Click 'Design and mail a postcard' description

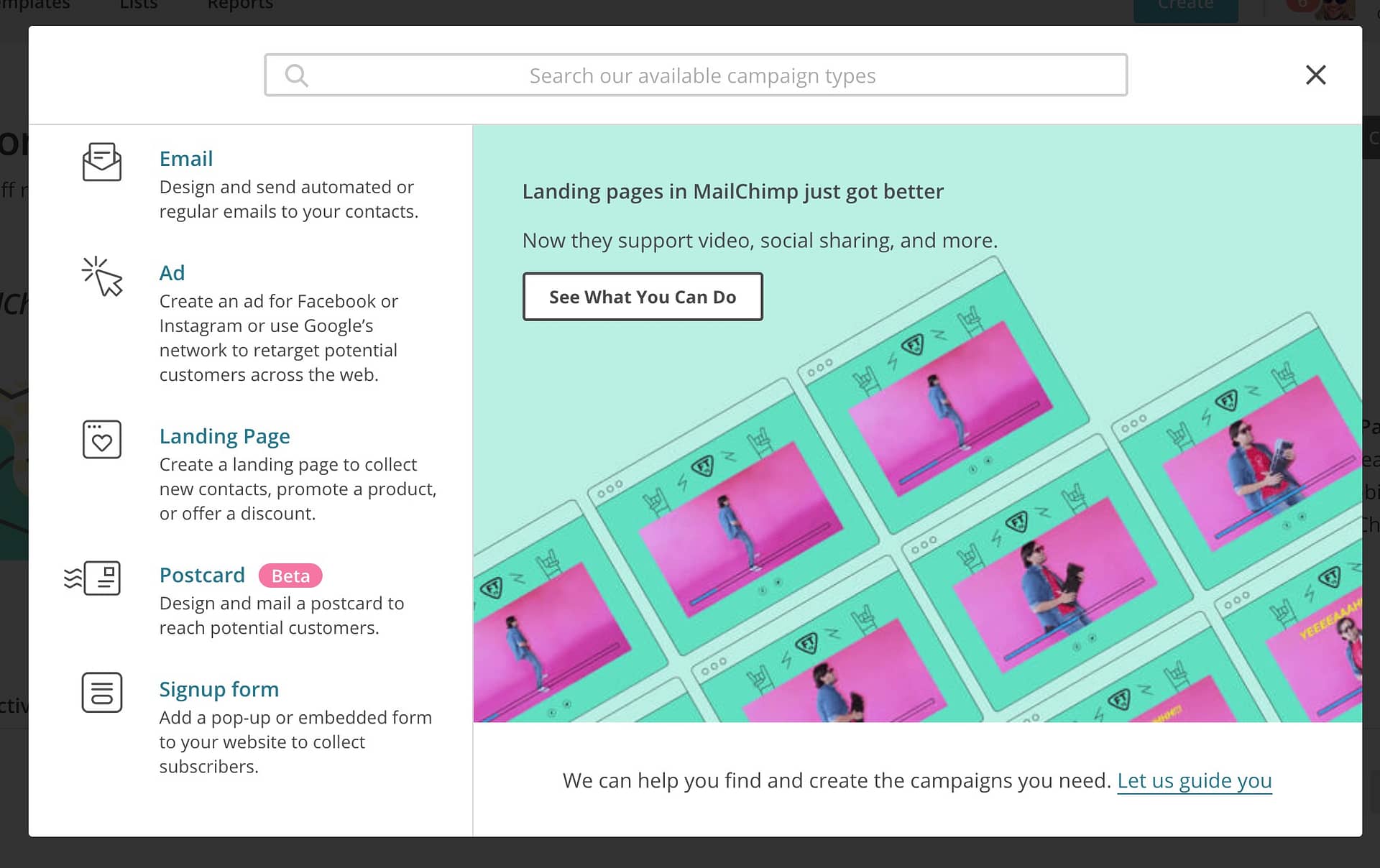tap(282, 615)
